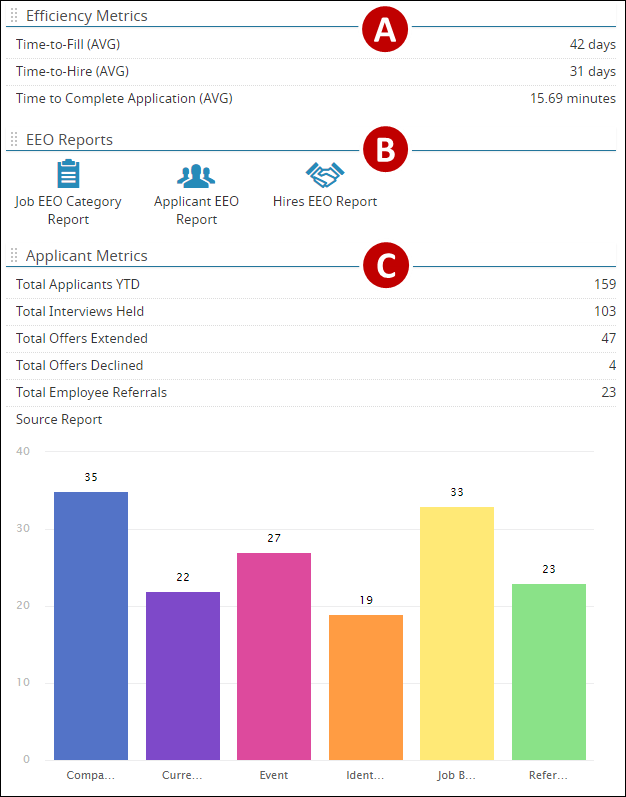
Task: Click the Refer... axis label
Action: coord(548,776)
